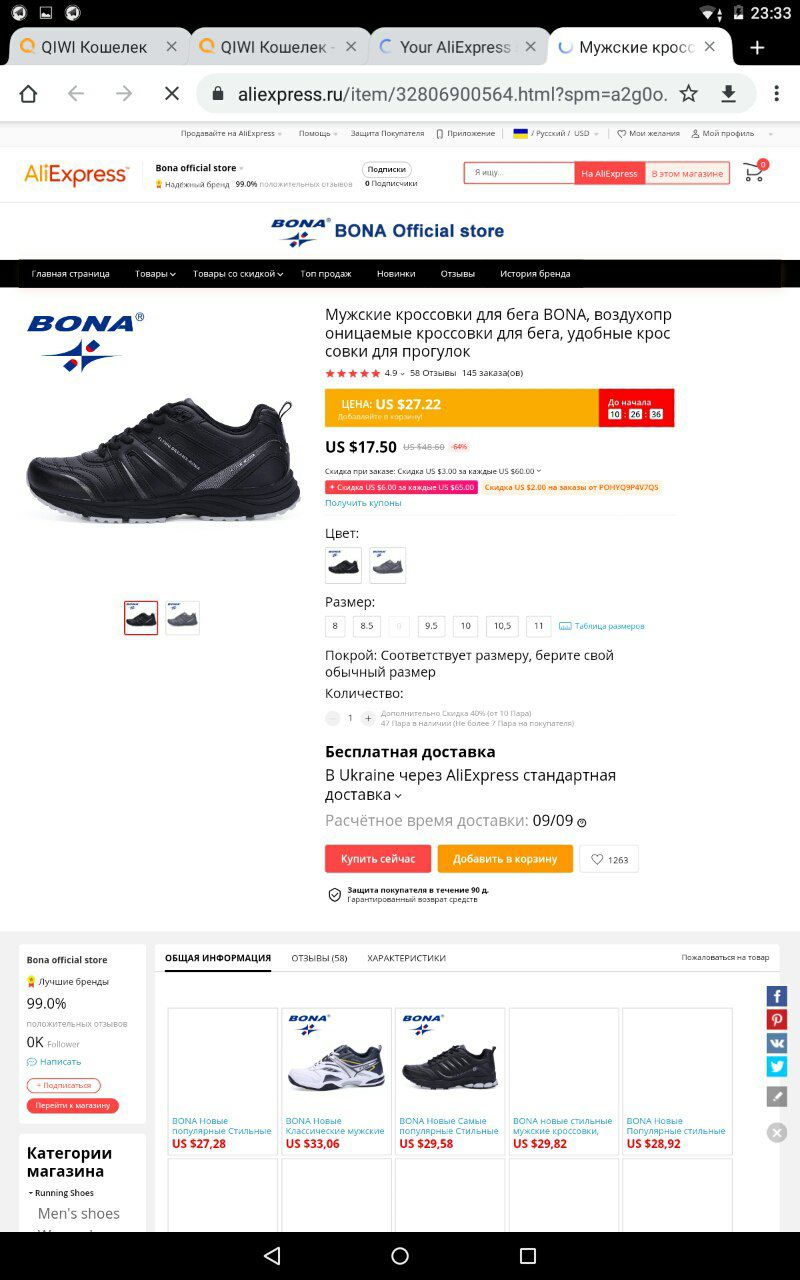
Task: Go to browser home page icon
Action: point(28,94)
